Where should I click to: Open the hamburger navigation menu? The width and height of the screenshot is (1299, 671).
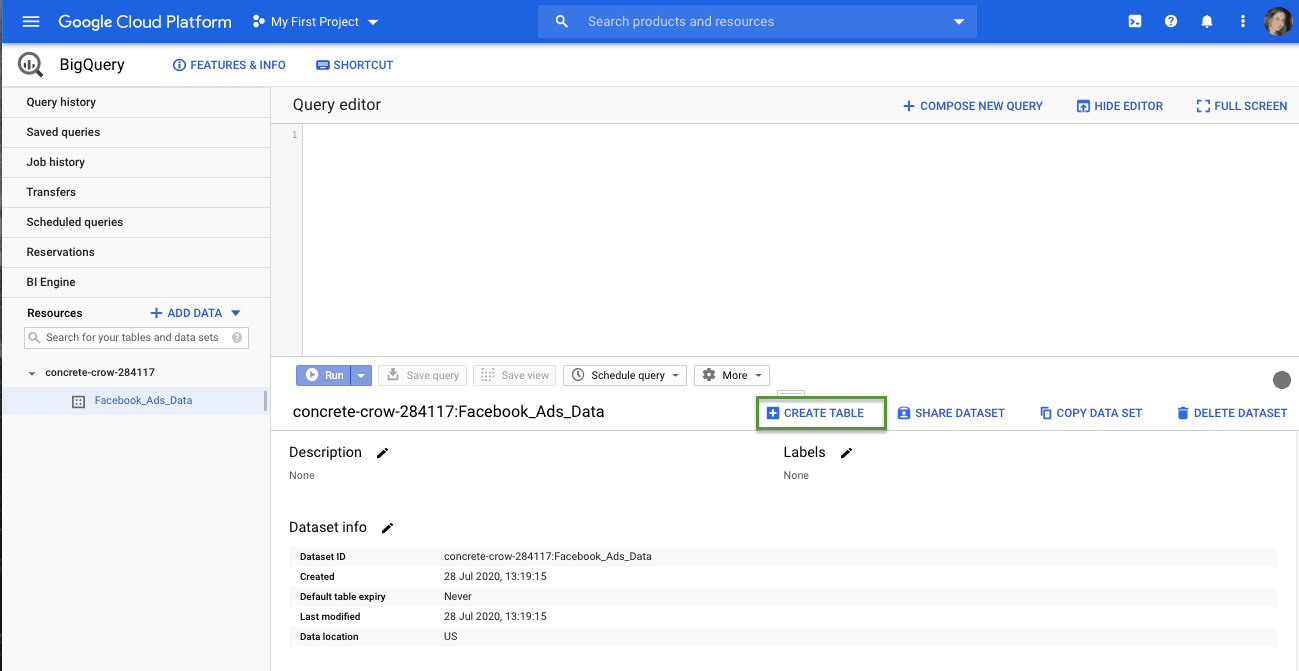(31, 21)
